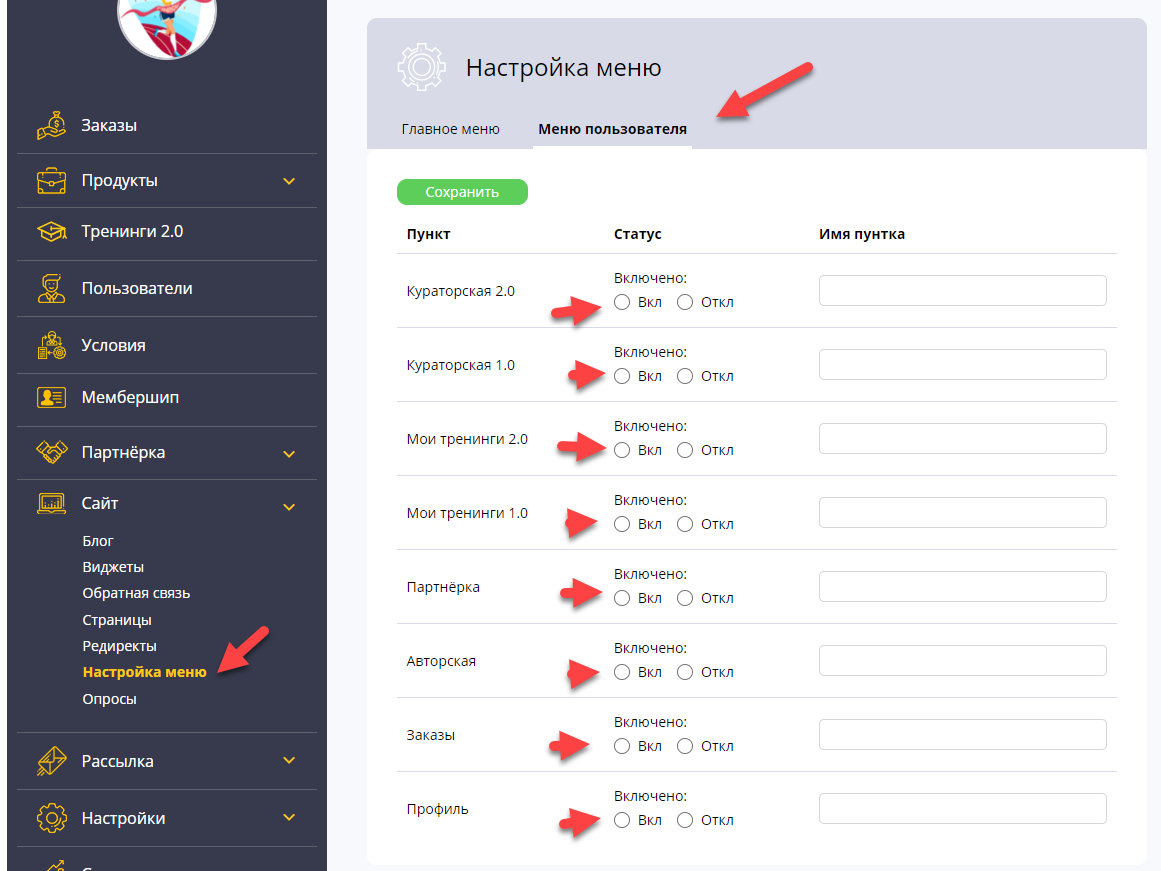Open Мембершип in the sidebar

coord(130,397)
